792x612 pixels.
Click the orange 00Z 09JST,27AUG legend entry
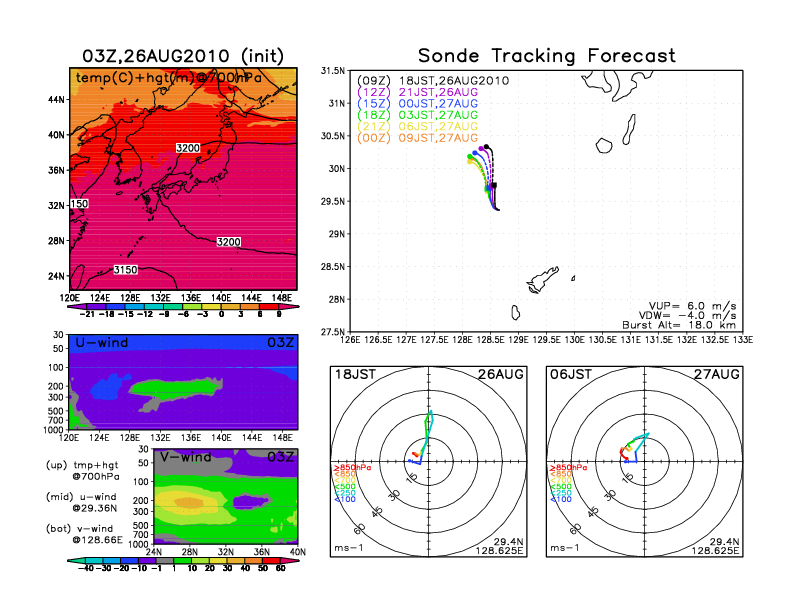[417, 138]
